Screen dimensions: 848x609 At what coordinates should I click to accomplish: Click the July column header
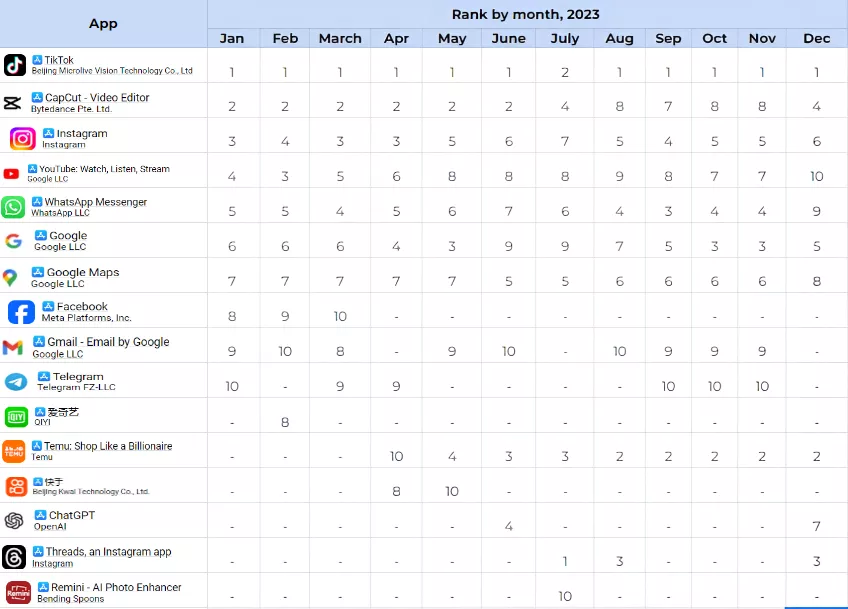565,38
